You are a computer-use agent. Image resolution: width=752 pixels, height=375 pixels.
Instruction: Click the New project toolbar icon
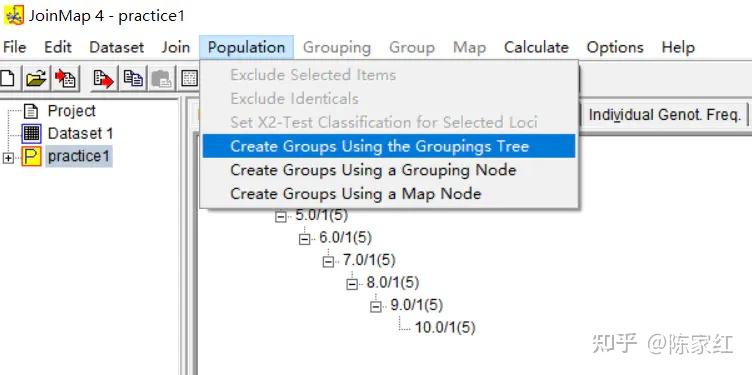tap(8, 78)
